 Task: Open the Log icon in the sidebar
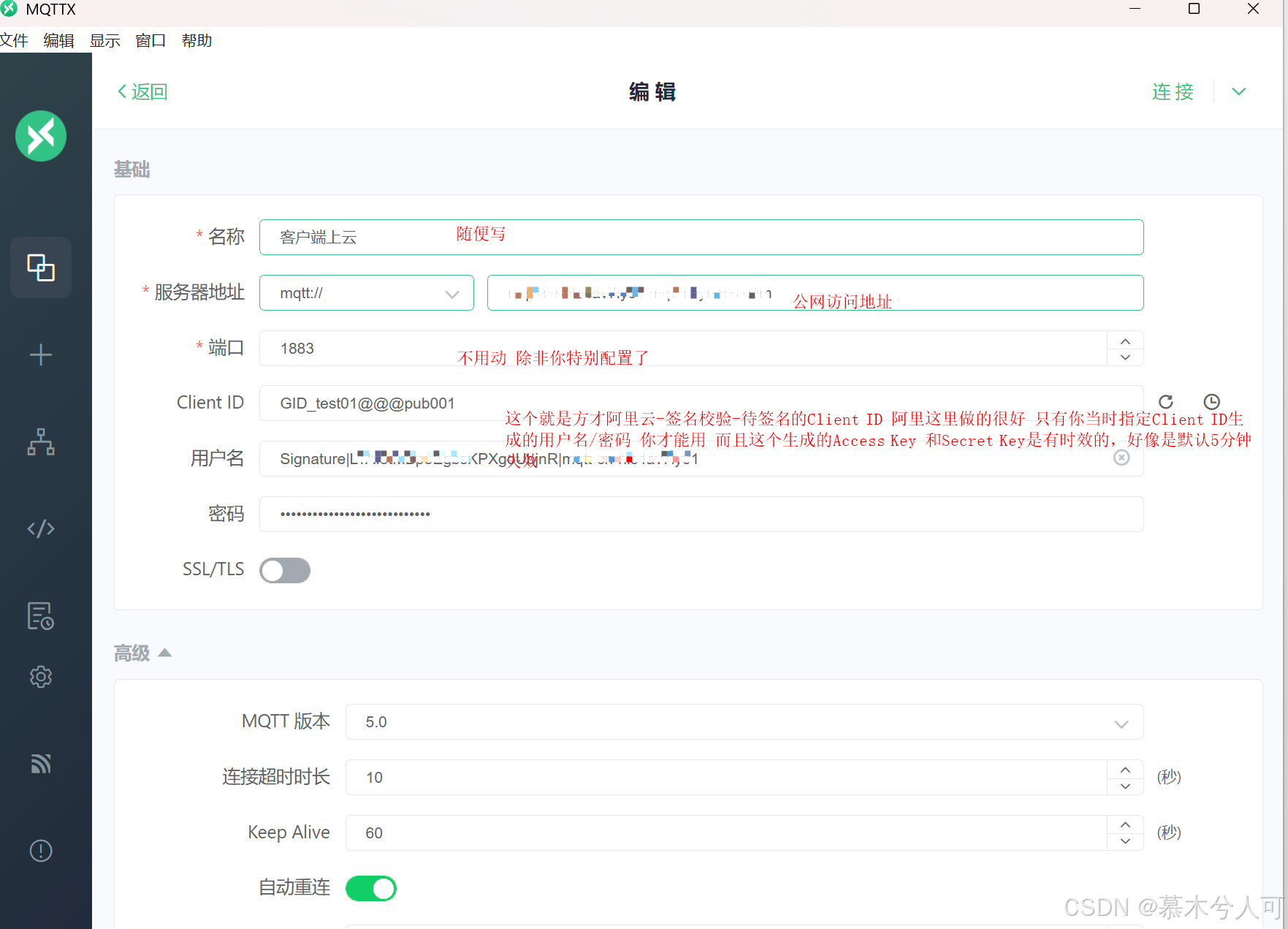pyautogui.click(x=41, y=616)
